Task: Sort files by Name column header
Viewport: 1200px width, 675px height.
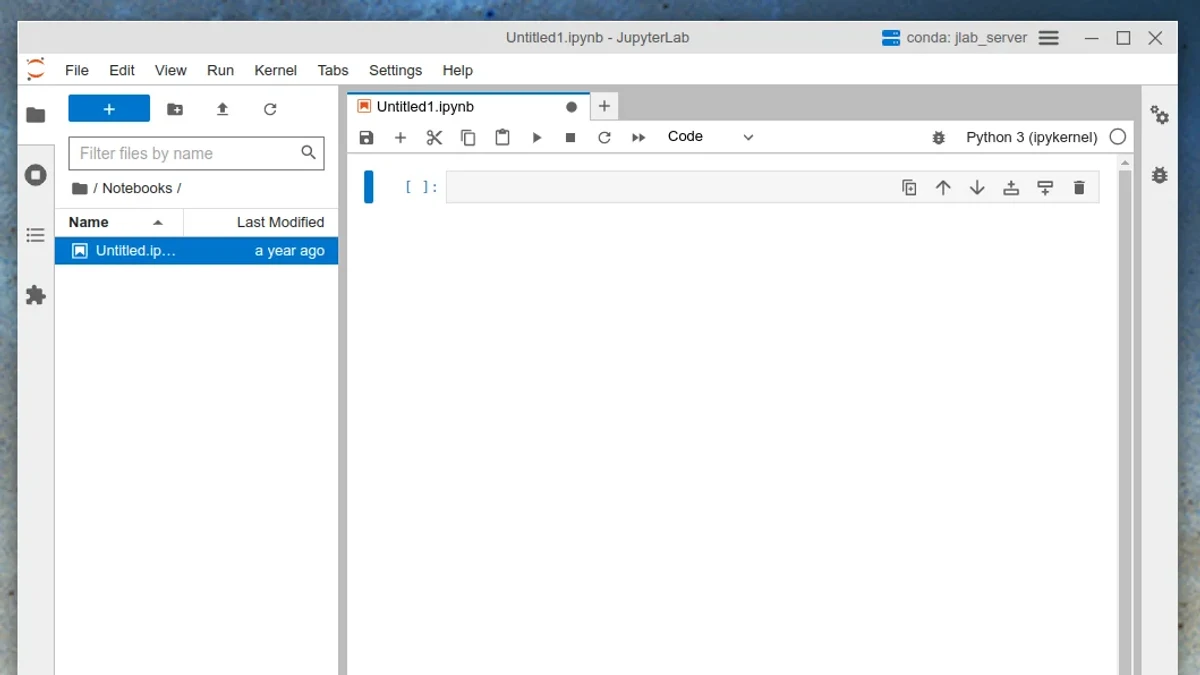Action: 119,222
